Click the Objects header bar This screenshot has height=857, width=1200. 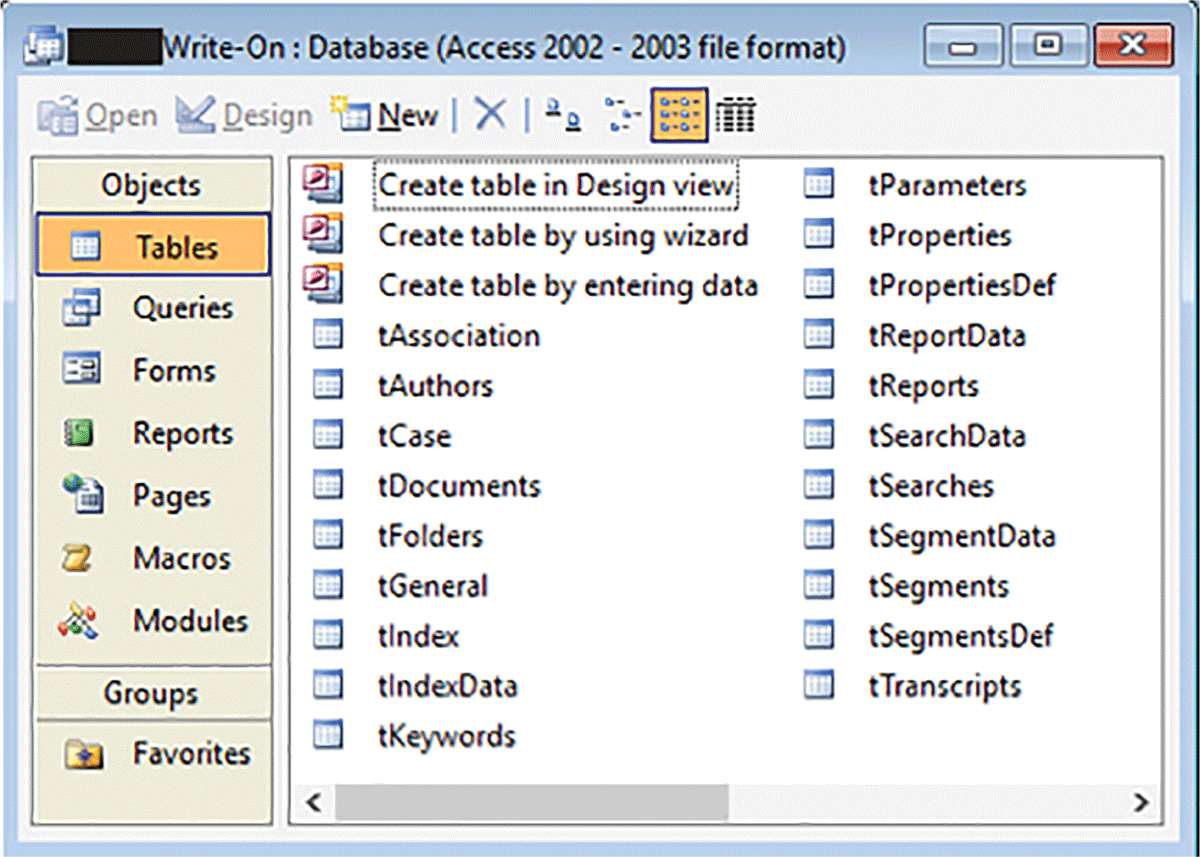(152, 185)
